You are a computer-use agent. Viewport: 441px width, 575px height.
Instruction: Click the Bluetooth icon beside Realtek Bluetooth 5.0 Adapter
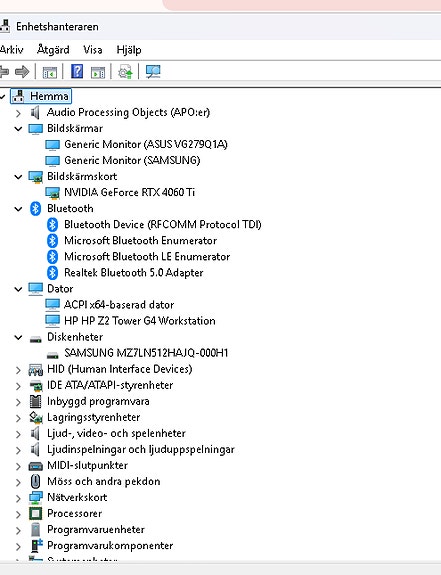[x=52, y=272]
